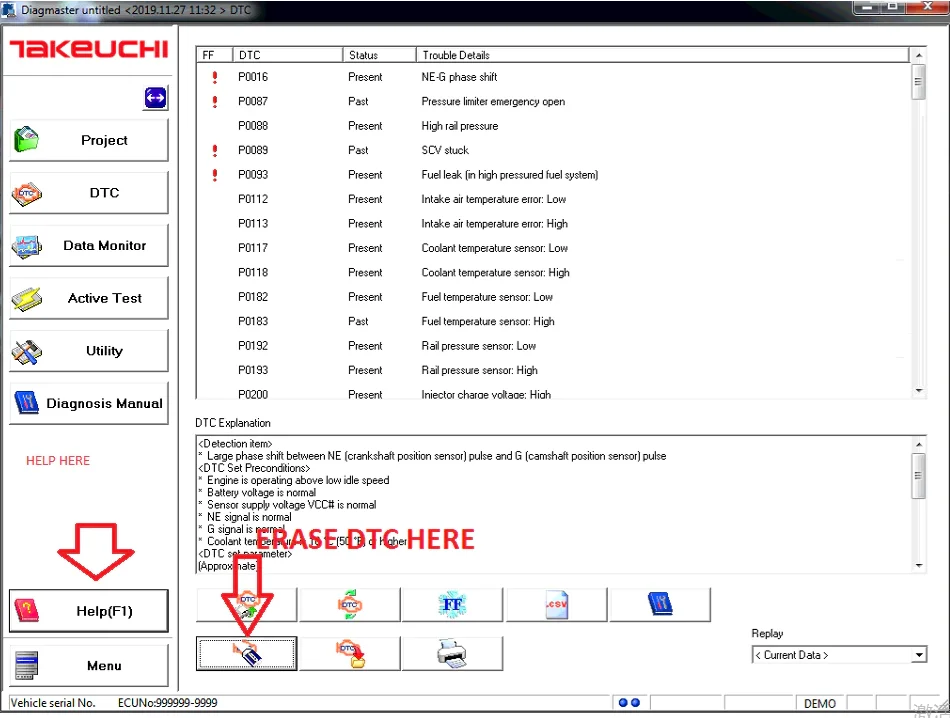Image resolution: width=950 pixels, height=718 pixels.
Task: Open the Project section
Action: tap(88, 140)
